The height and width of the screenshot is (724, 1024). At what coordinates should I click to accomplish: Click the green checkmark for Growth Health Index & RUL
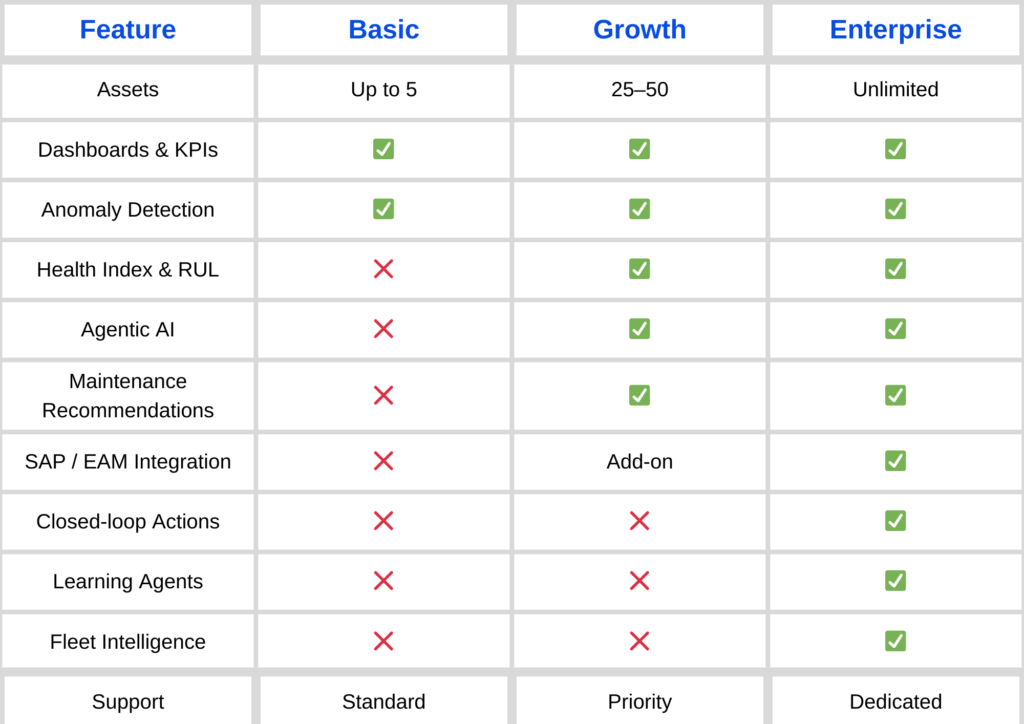click(x=640, y=269)
